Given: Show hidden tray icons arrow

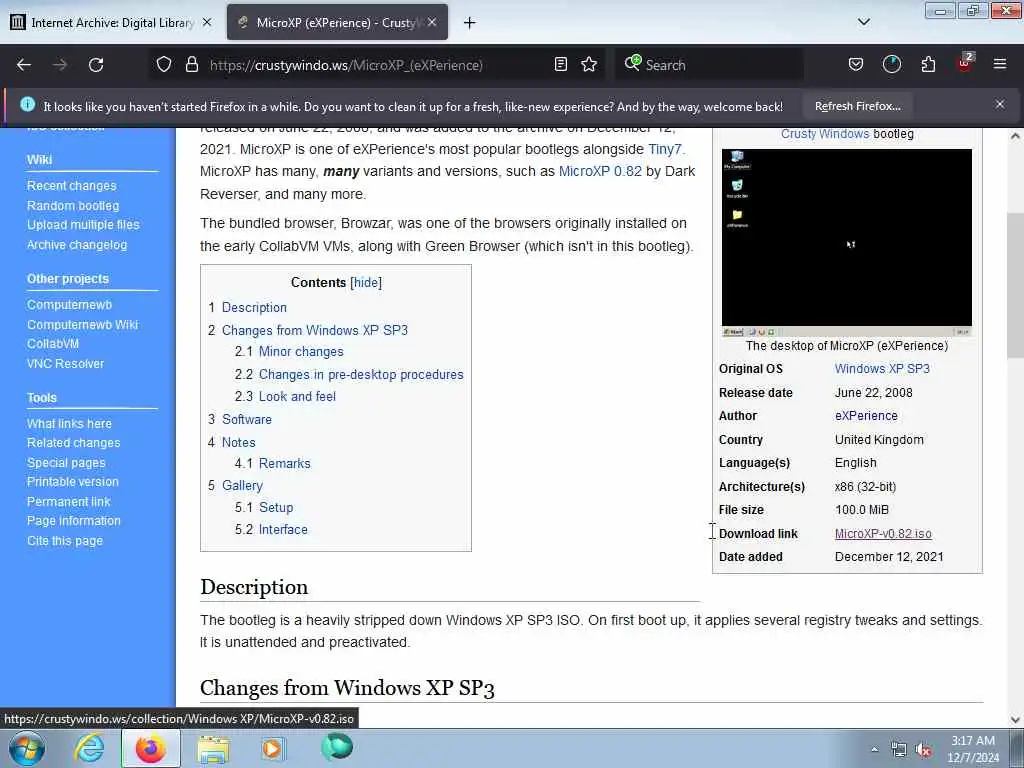Looking at the screenshot, I should 874,750.
